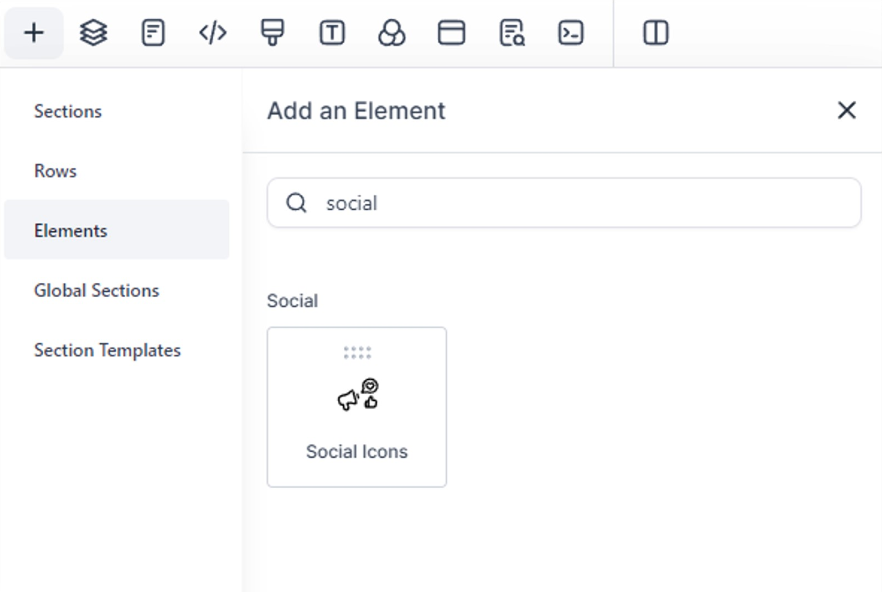Select the Rows tab

[x=55, y=171]
